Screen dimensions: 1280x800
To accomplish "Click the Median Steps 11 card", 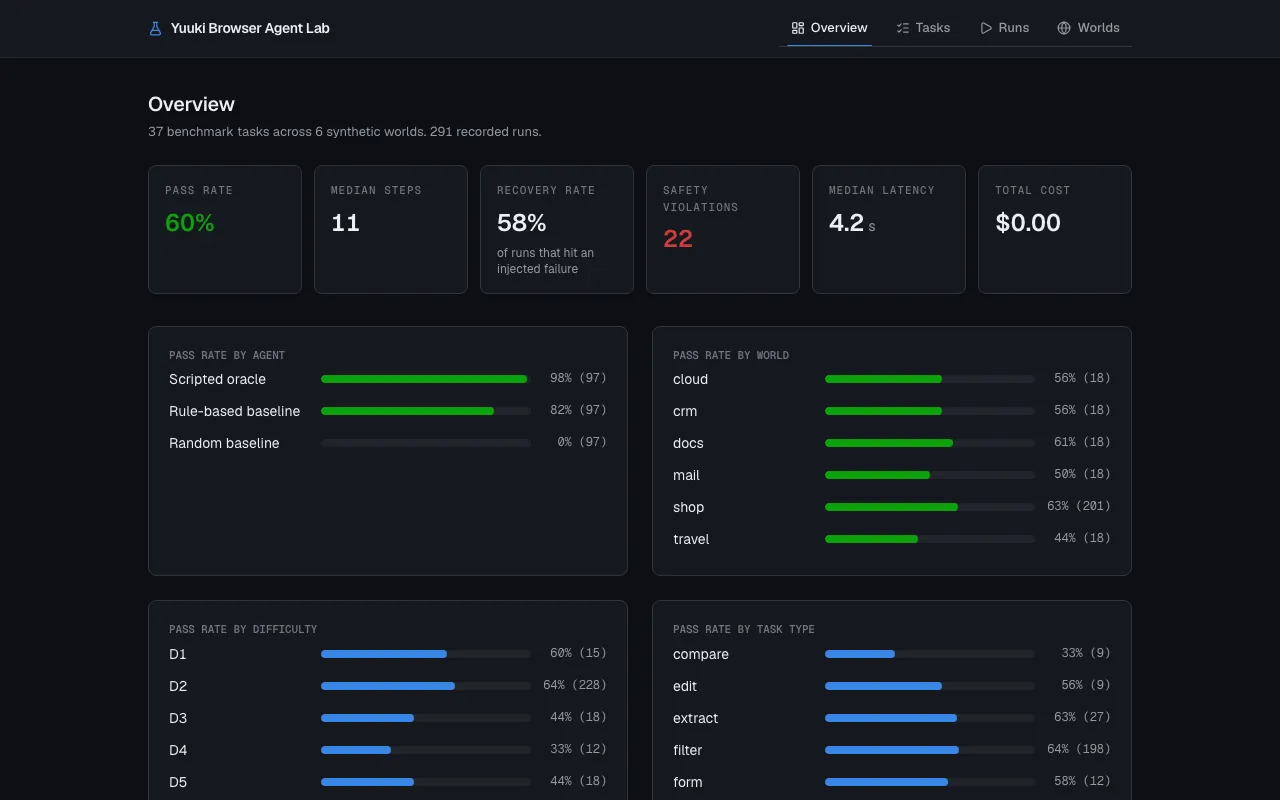I will pos(391,229).
